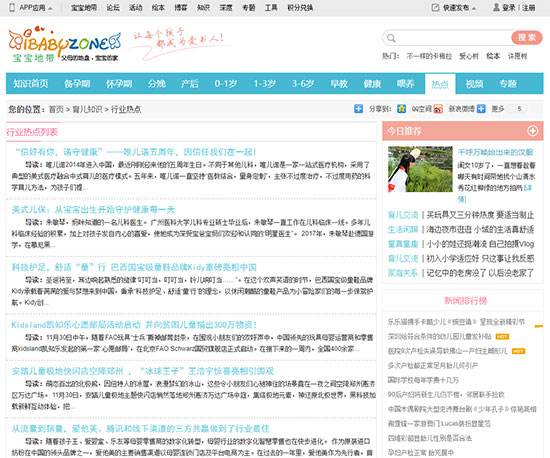The image size is (550, 458).
Task: Click hot keyword 不一样的卡梅拉
Action: (429, 56)
